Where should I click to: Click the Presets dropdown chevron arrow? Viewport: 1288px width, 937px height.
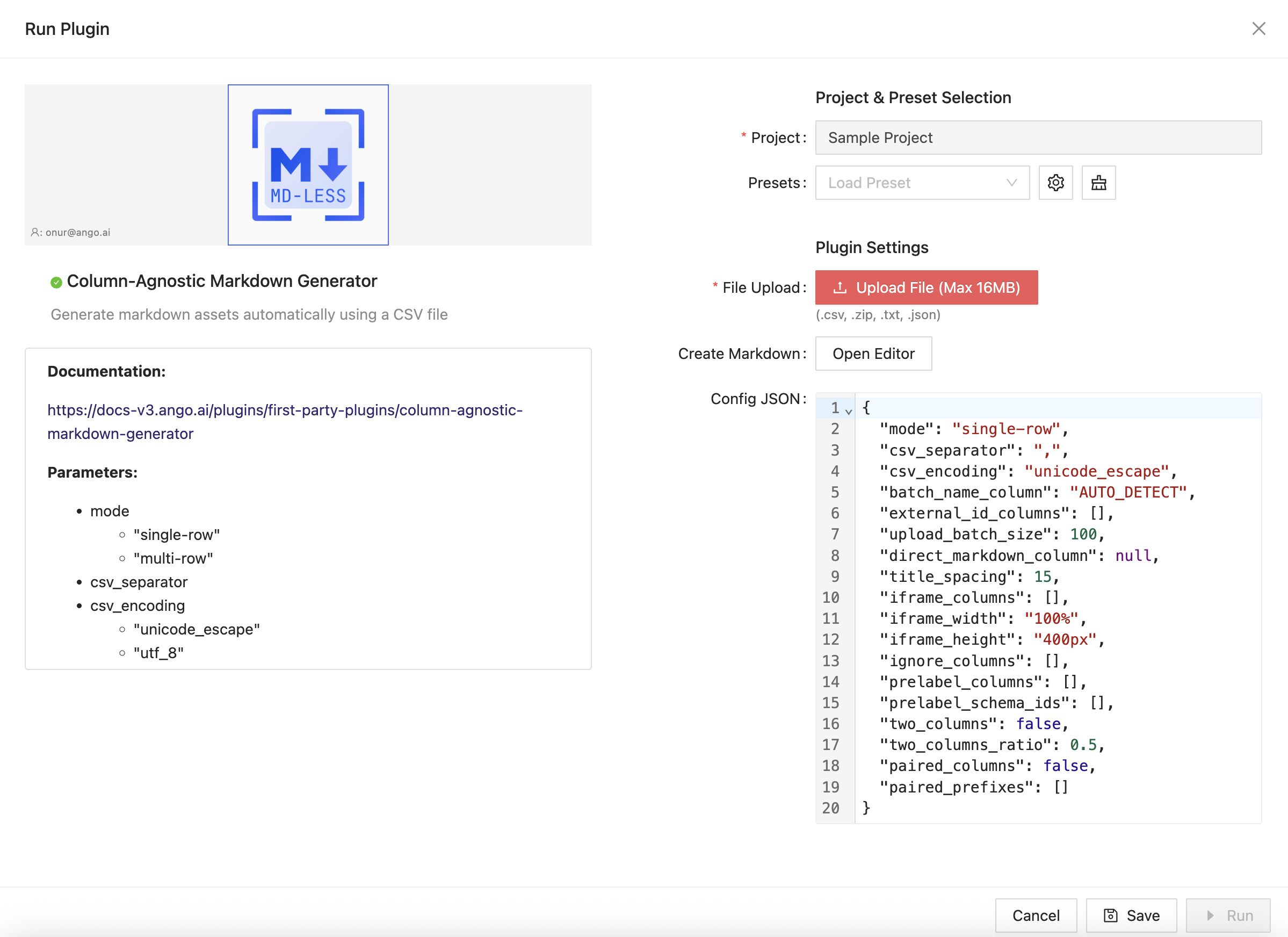(1011, 183)
